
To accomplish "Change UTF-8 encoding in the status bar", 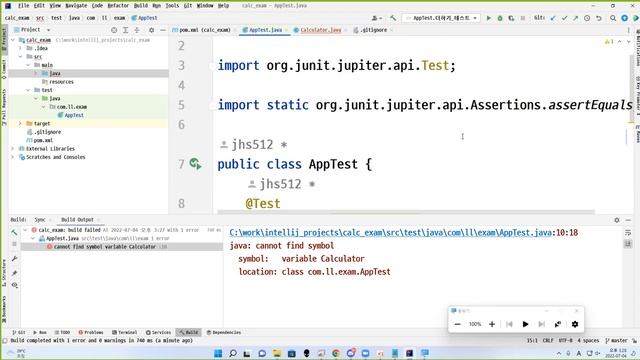I will (x=566, y=340).
